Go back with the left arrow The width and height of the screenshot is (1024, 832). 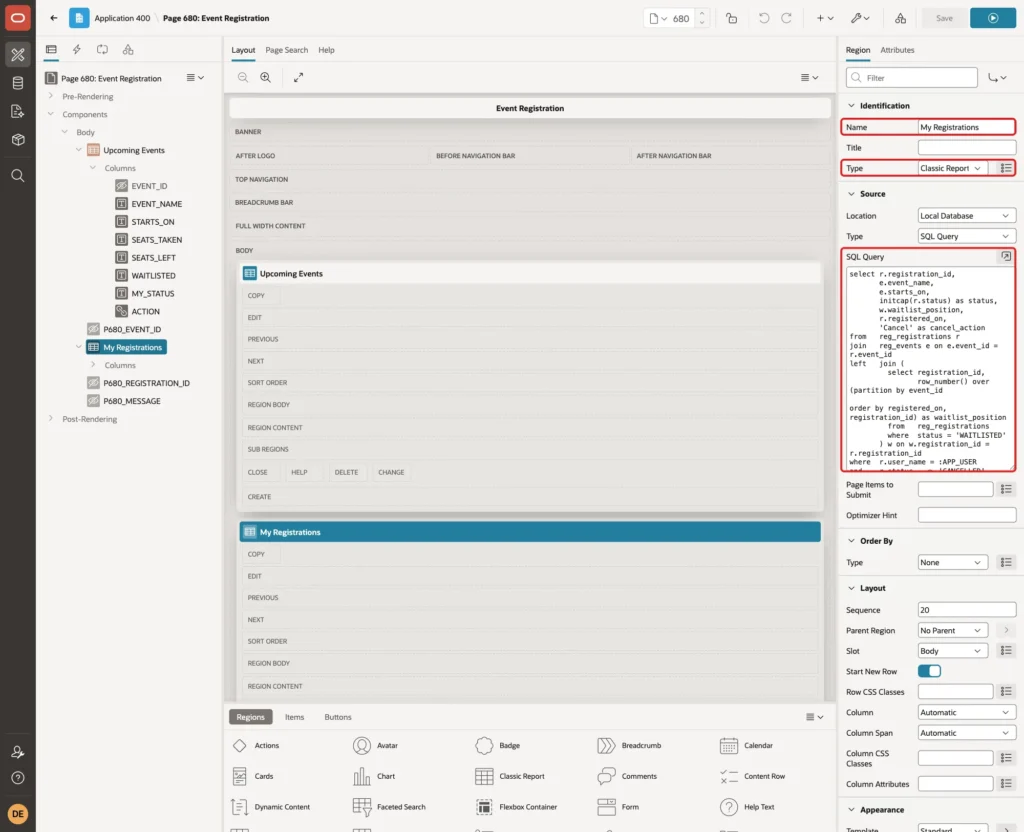click(54, 18)
